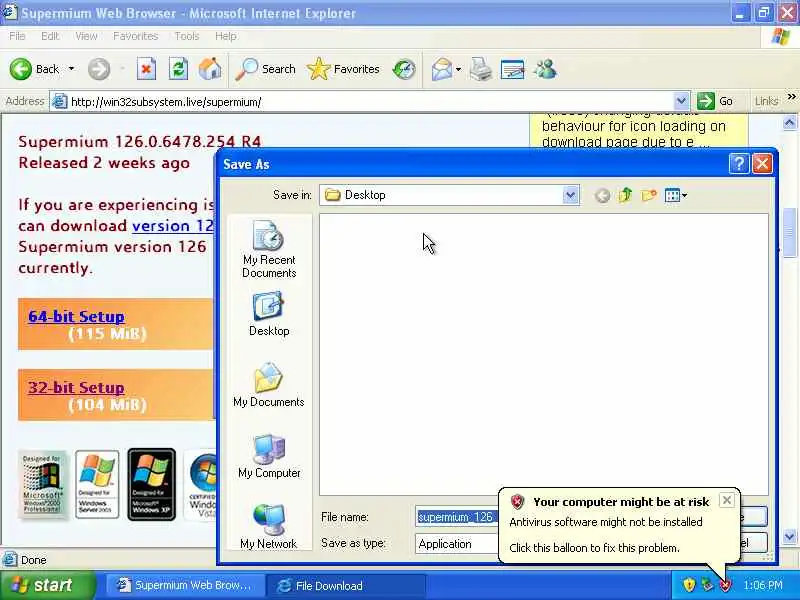
Task: Print the page with the printer icon
Action: pos(481,69)
